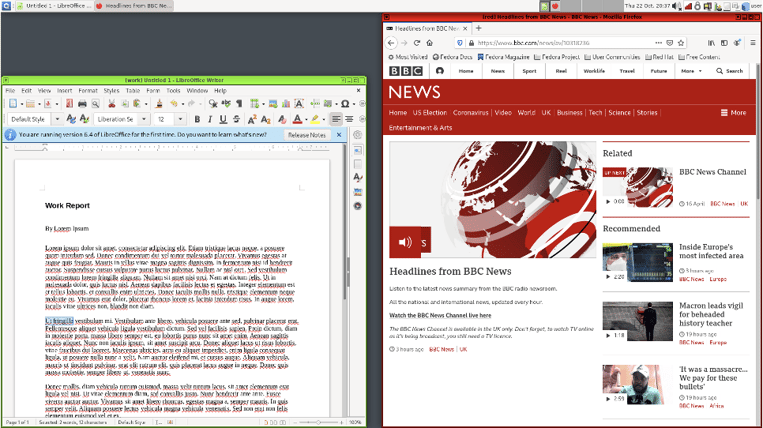Insert a chart using the toolbar icon
This screenshot has width=763, height=428.
coord(286,104)
